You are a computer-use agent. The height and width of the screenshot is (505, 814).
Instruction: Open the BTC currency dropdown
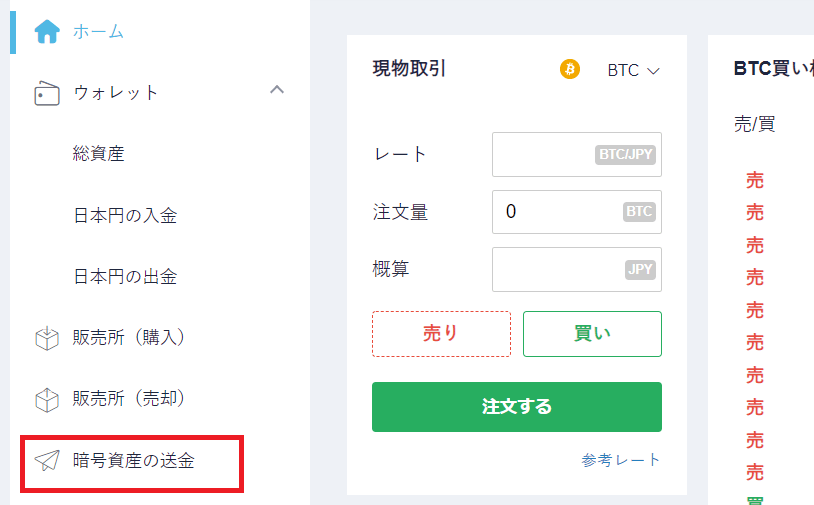pos(633,70)
